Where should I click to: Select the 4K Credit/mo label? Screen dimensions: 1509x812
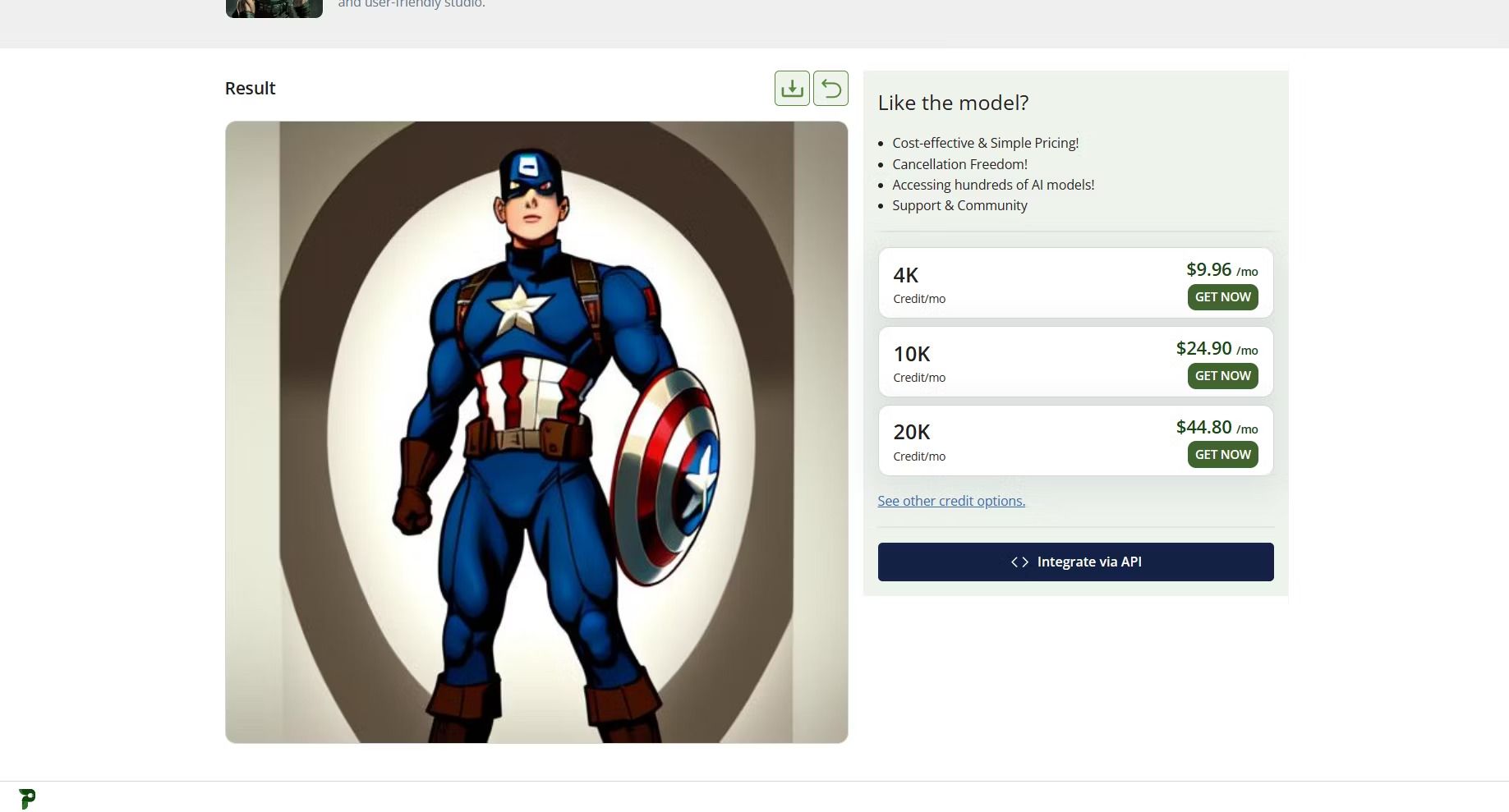tap(919, 284)
